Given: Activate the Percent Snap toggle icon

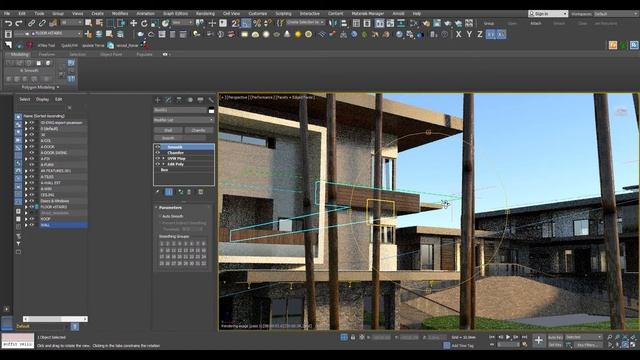Looking at the screenshot, I should click(x=257, y=23).
